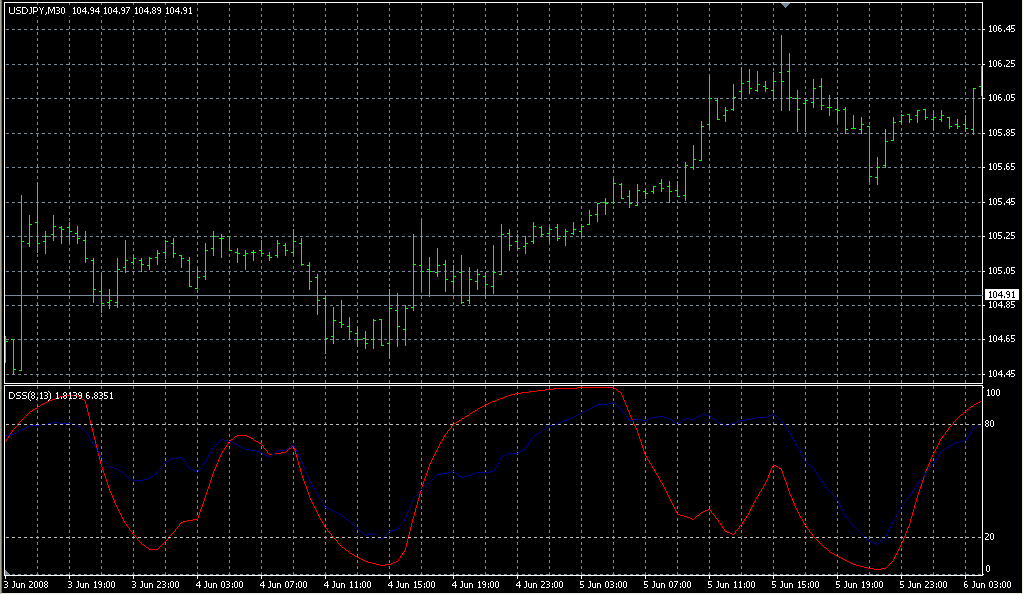Click the 3 Jun 2008 time label
The image size is (1024, 594).
pos(27,583)
